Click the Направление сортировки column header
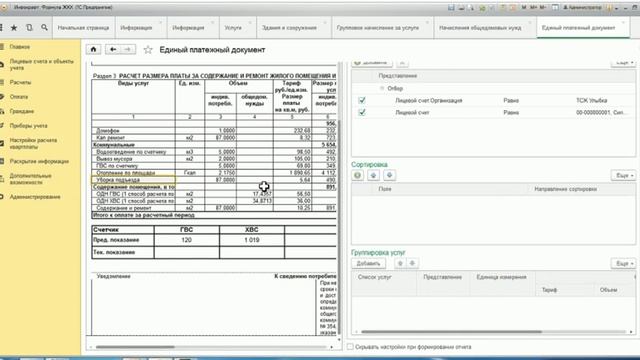The width and height of the screenshot is (640, 360). click(x=565, y=189)
